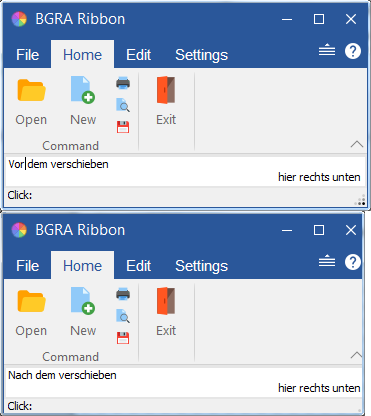Click text field containing 'Nach dem verschieben'
Image resolution: width=371 pixels, height=416 pixels.
(183, 381)
